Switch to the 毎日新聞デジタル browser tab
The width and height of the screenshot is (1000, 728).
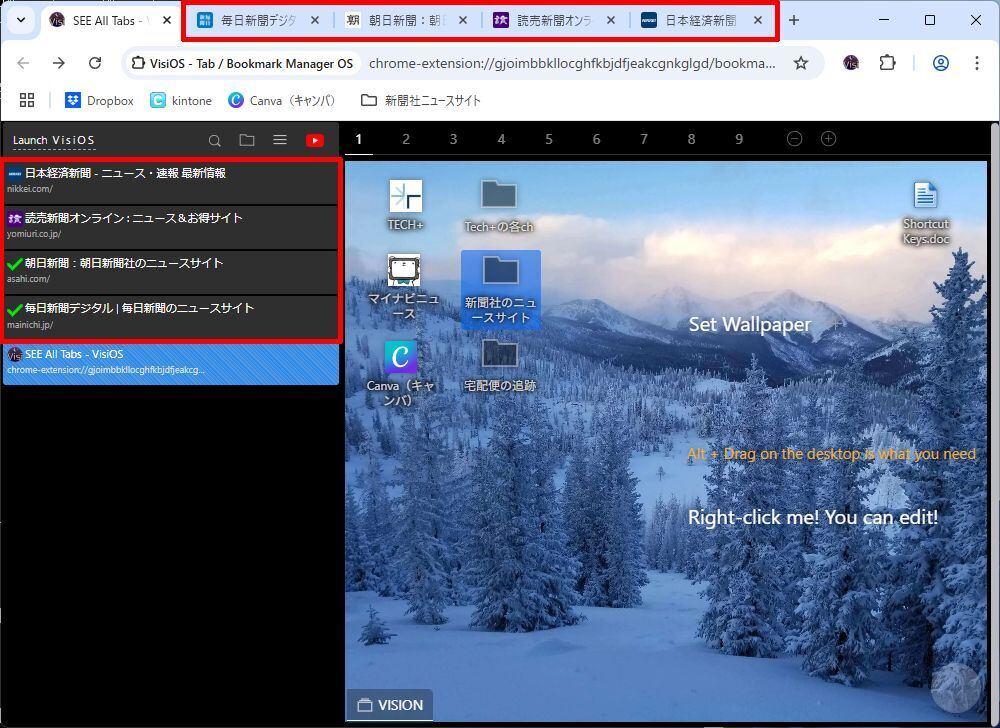coord(257,20)
